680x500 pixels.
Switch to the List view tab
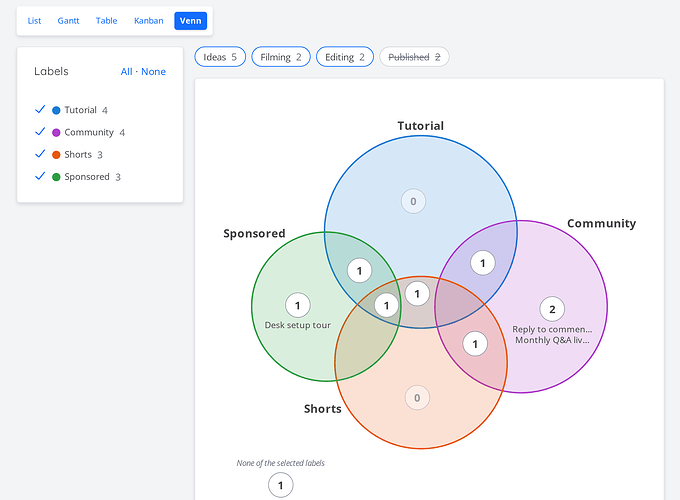34,21
